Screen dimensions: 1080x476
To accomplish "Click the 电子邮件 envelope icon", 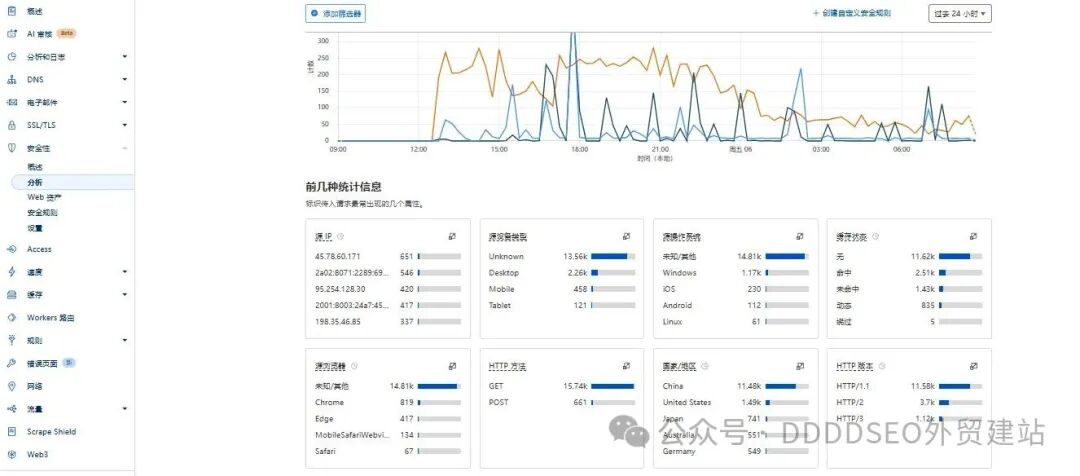I will coord(12,102).
